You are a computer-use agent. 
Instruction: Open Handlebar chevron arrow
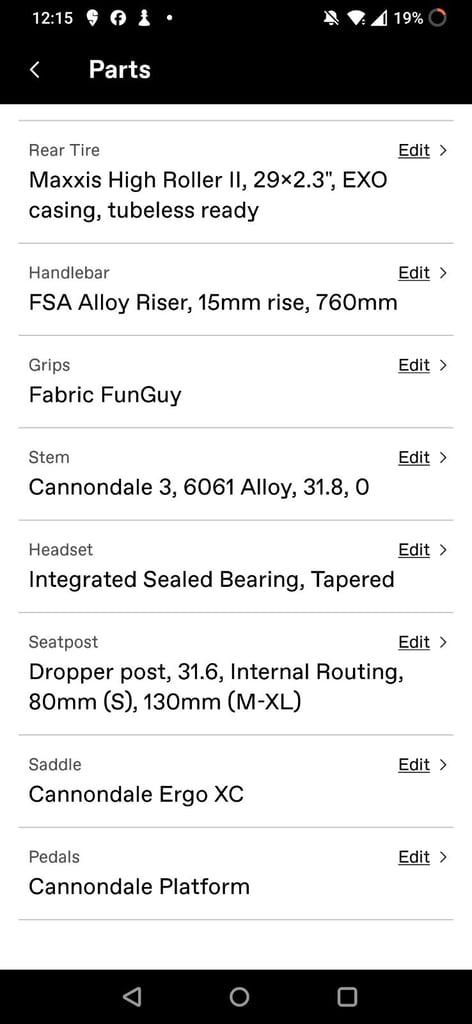click(443, 273)
